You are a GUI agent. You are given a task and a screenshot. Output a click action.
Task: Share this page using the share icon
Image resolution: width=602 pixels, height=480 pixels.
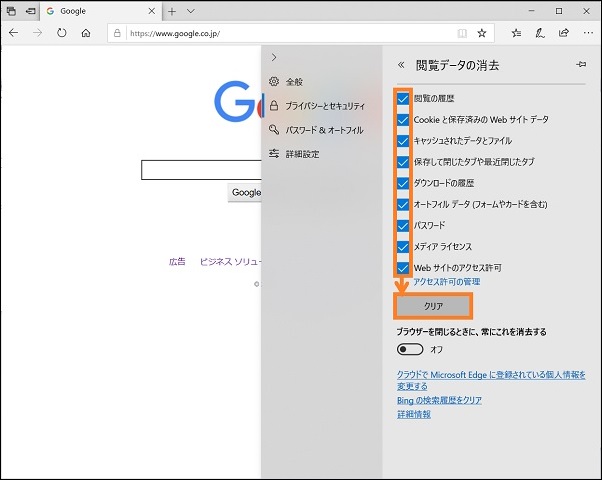564,32
